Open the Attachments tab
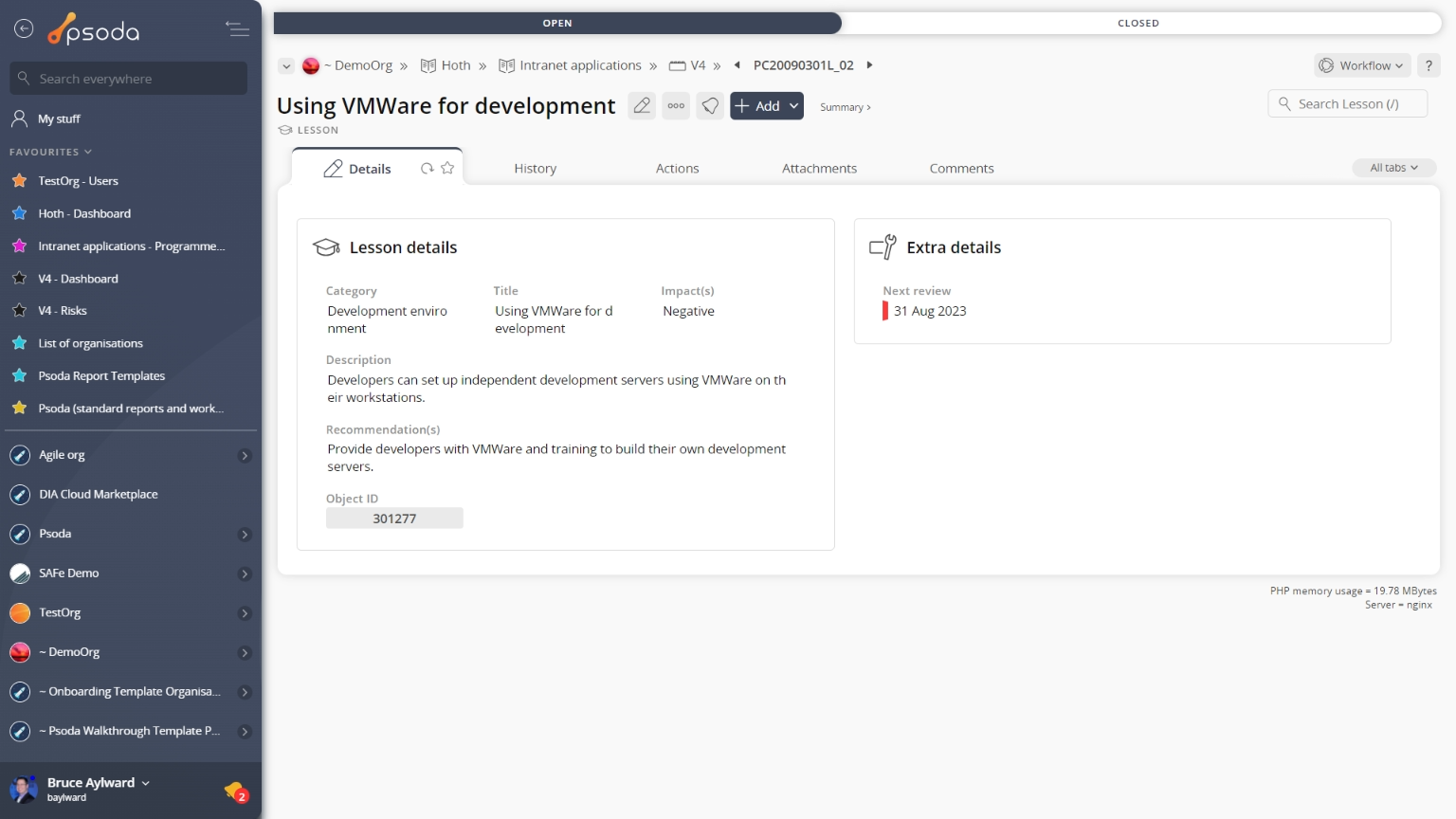Screen dimensions: 1456x819 819,169
